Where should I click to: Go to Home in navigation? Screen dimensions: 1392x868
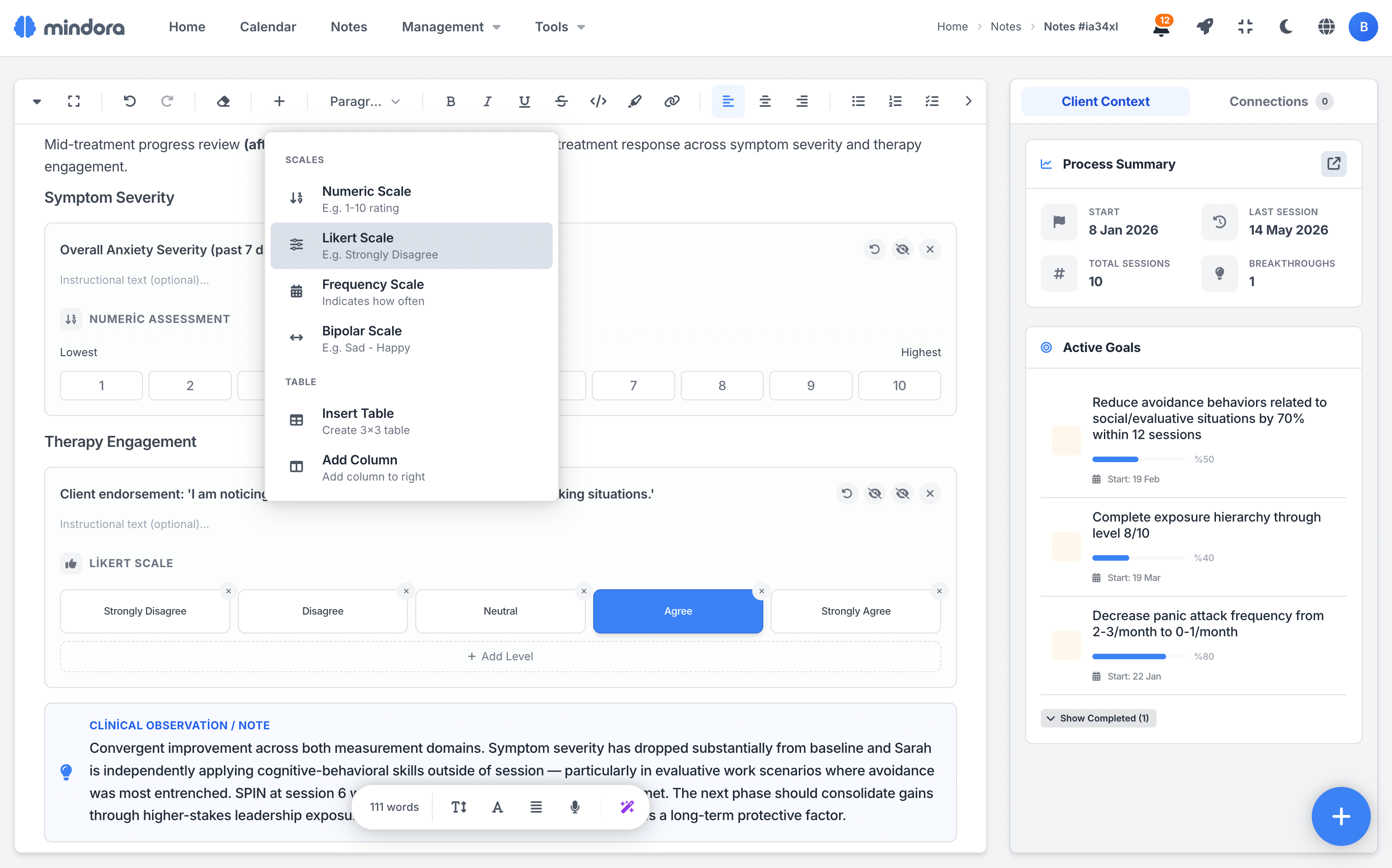187,27
